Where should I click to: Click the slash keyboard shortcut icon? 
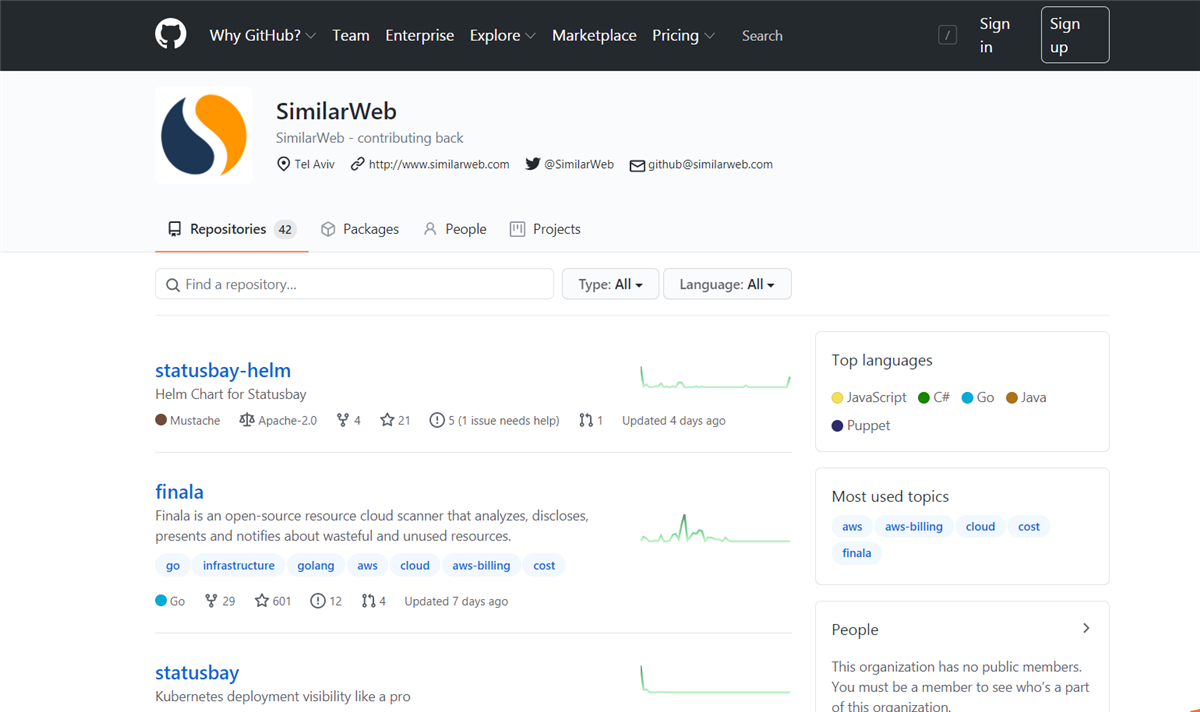coord(947,36)
